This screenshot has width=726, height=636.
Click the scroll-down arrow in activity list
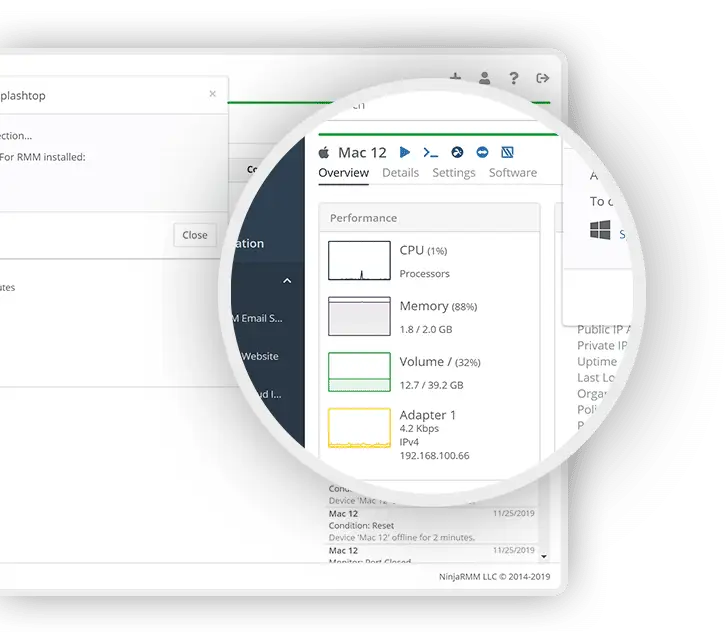(x=544, y=556)
